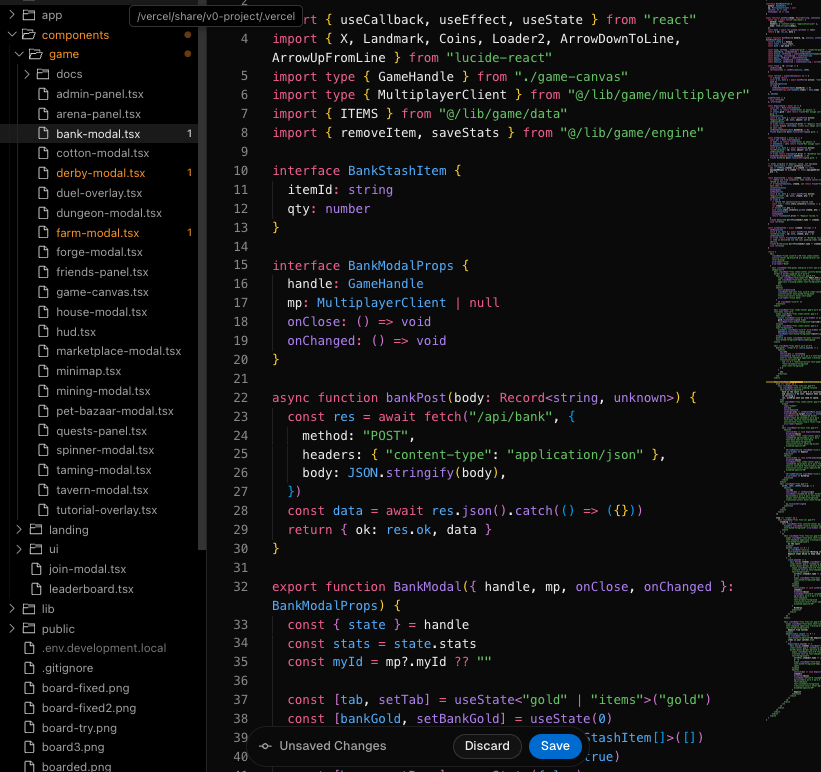Open arena-panel.tsx file

click(98, 114)
